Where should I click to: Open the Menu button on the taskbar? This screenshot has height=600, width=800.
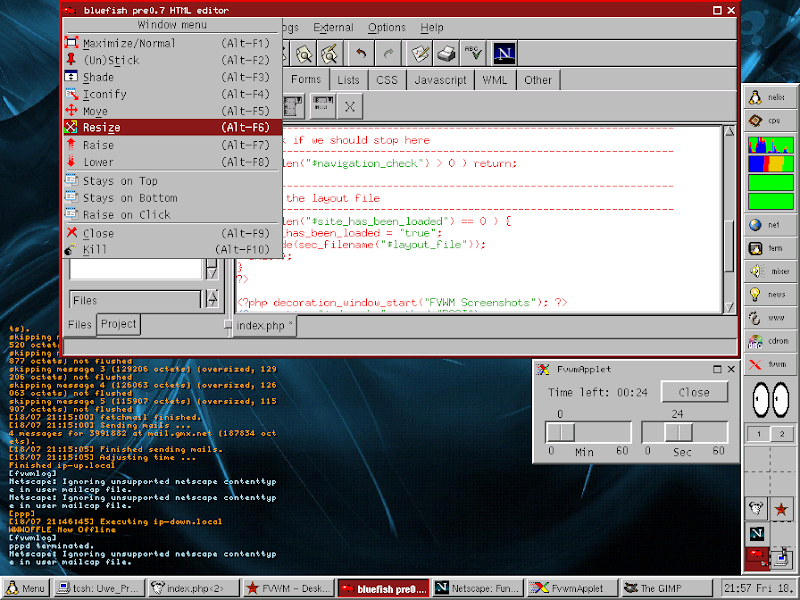click(x=26, y=588)
